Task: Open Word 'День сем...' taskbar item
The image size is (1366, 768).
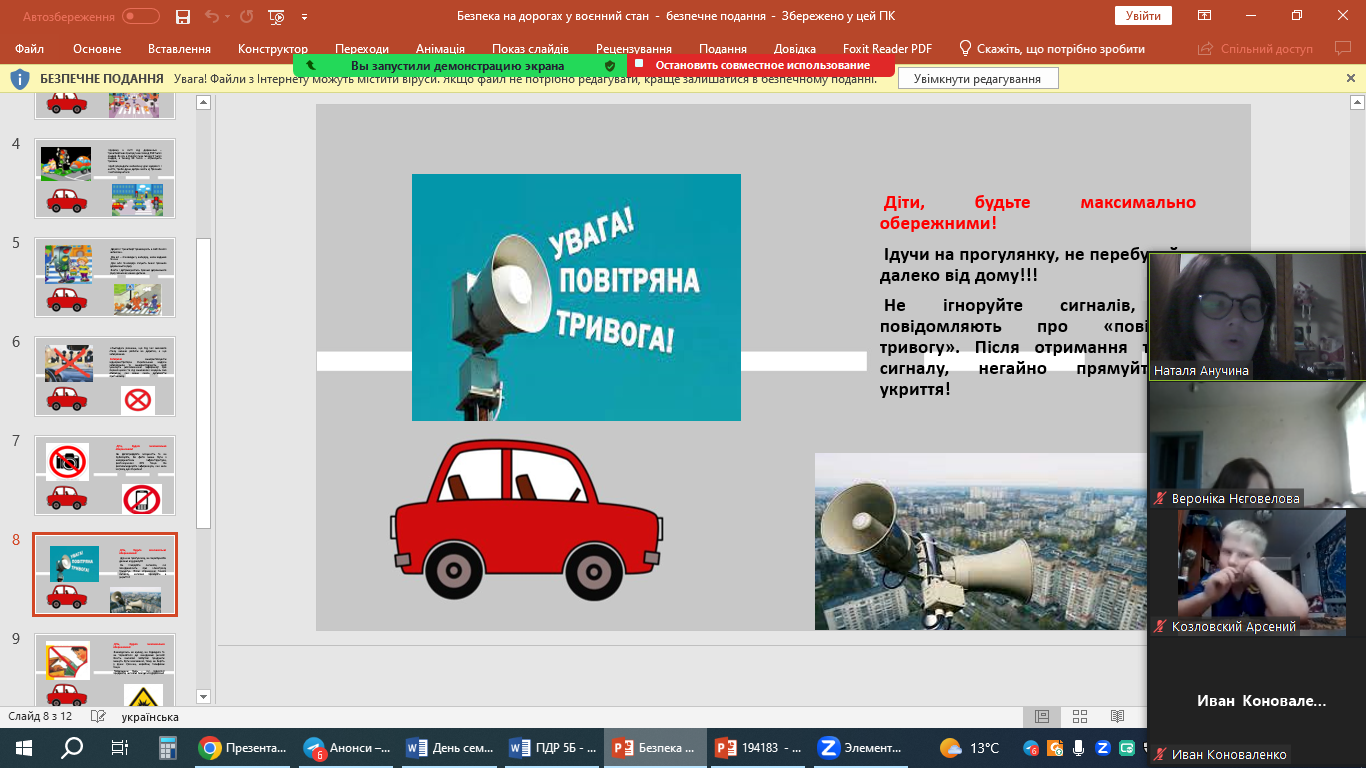Action: click(x=450, y=747)
